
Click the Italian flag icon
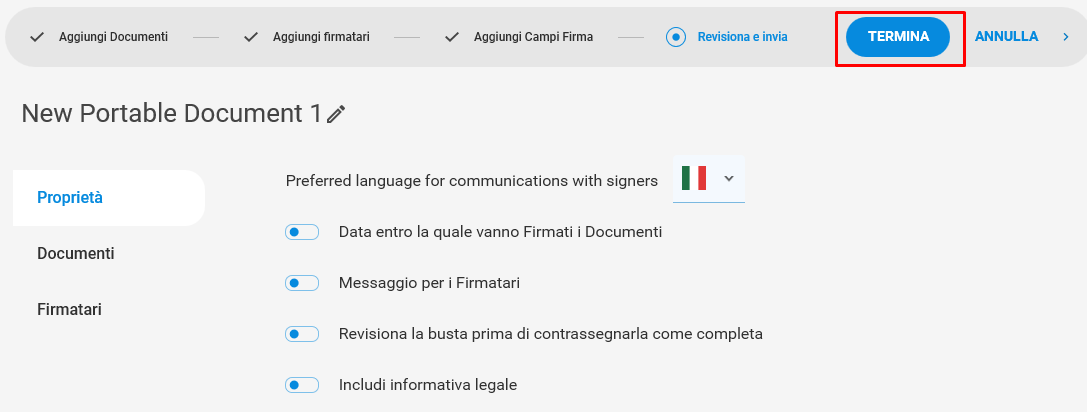(694, 178)
